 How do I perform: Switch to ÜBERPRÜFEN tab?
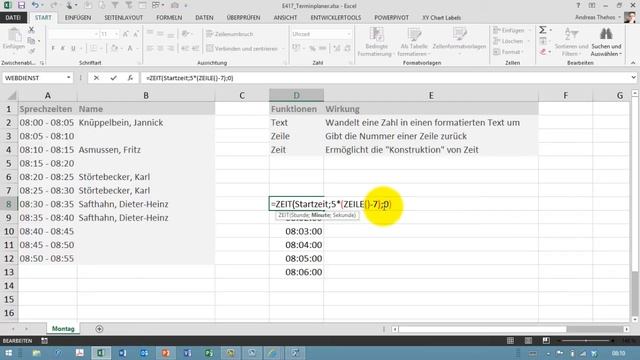coord(243,18)
